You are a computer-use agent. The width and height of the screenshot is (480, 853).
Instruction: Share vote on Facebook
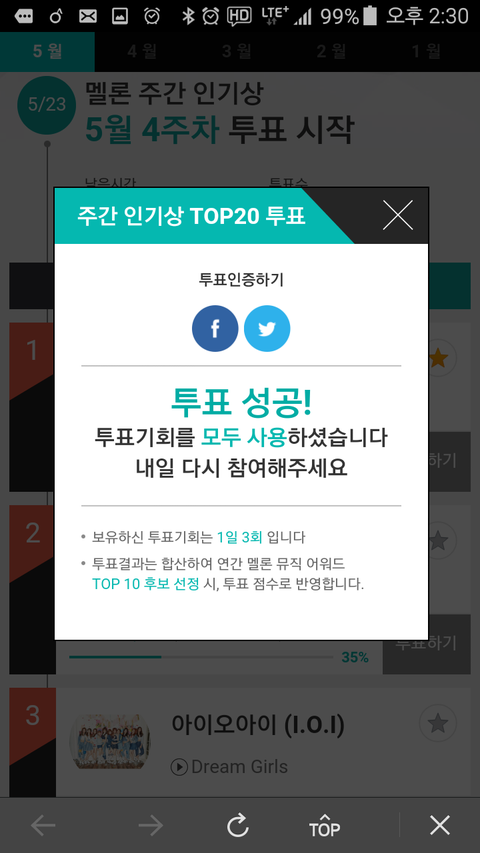pos(215,329)
